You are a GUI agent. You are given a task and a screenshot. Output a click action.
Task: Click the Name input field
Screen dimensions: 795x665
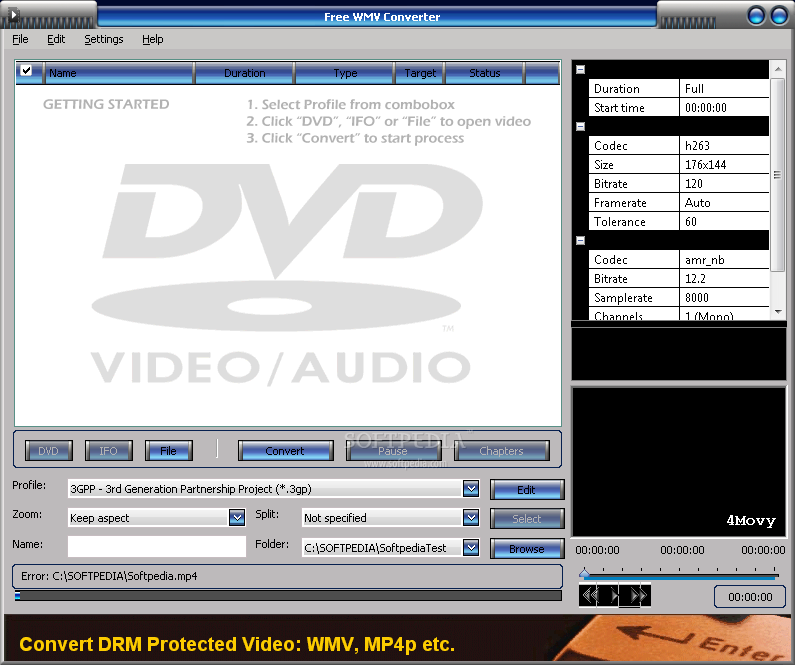coord(157,546)
